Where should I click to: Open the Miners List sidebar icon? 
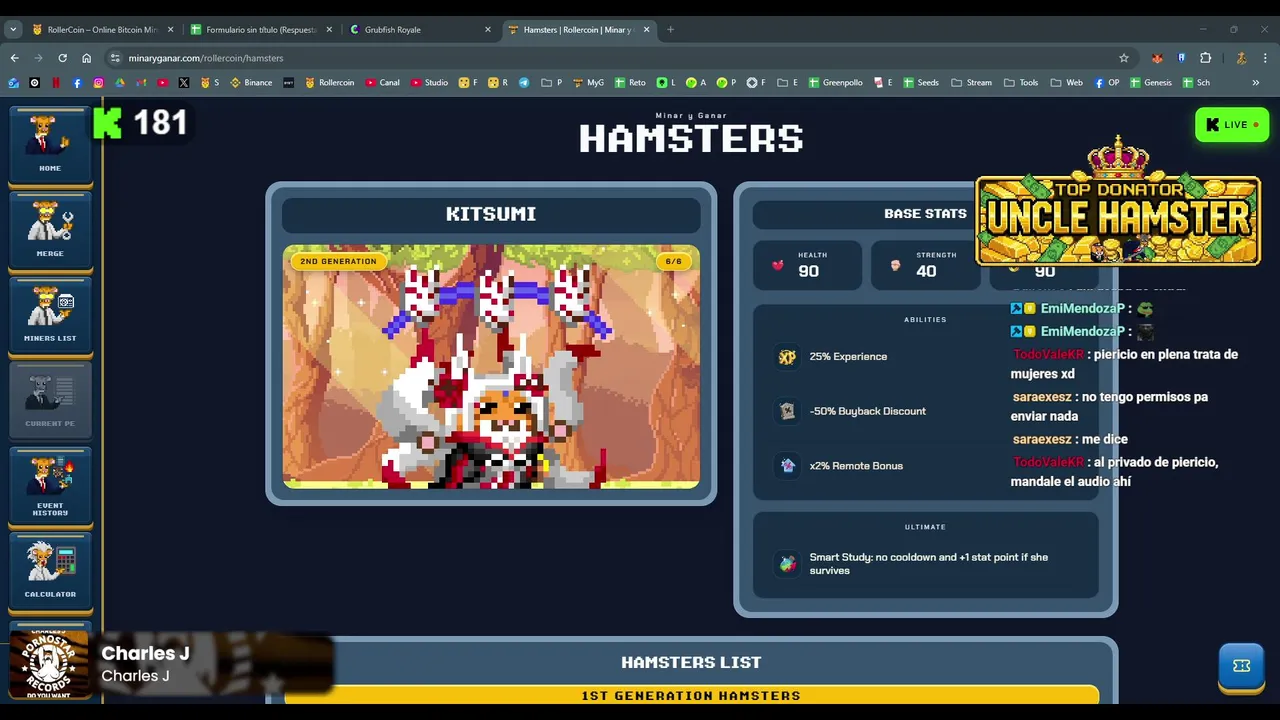coord(50,316)
